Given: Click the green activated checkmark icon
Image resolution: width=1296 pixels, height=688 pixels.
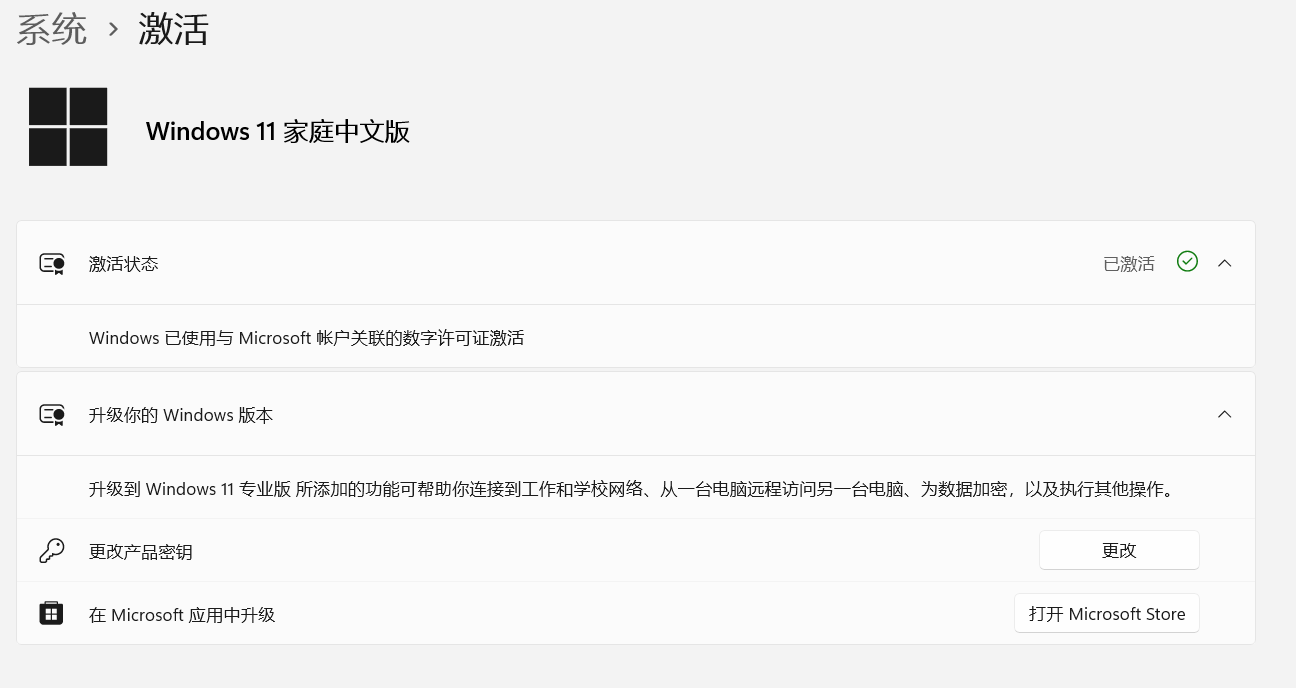Looking at the screenshot, I should point(1187,261).
